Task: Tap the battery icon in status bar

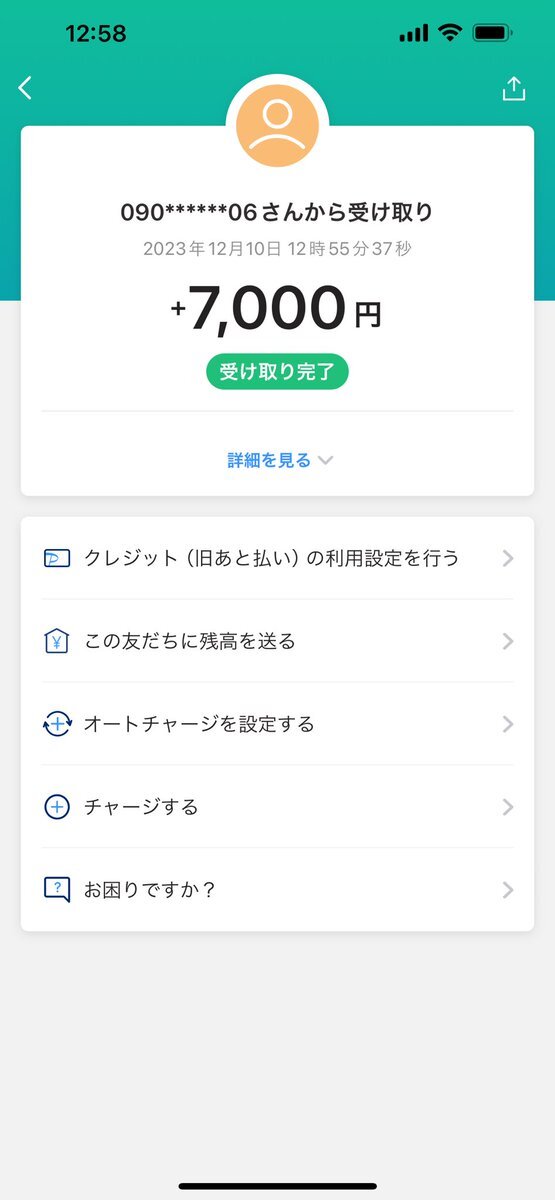Action: click(493, 33)
